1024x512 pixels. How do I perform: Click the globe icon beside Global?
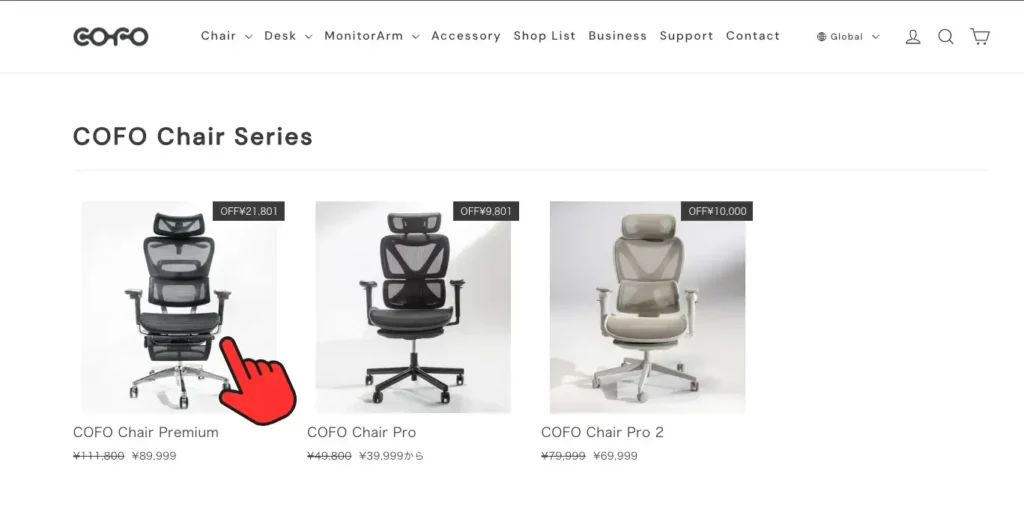[822, 37]
